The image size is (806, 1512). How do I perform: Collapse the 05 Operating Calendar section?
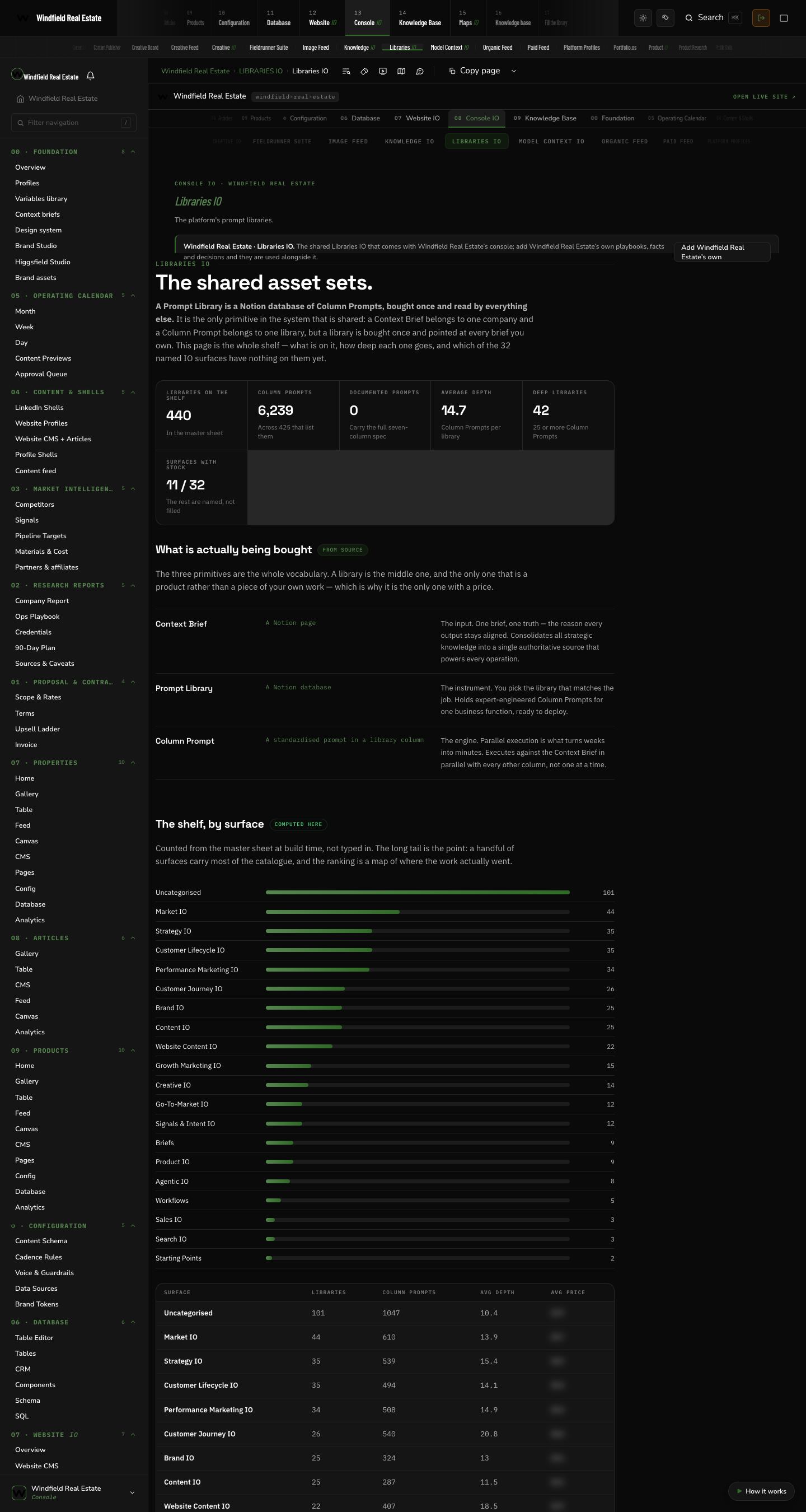[x=73, y=296]
